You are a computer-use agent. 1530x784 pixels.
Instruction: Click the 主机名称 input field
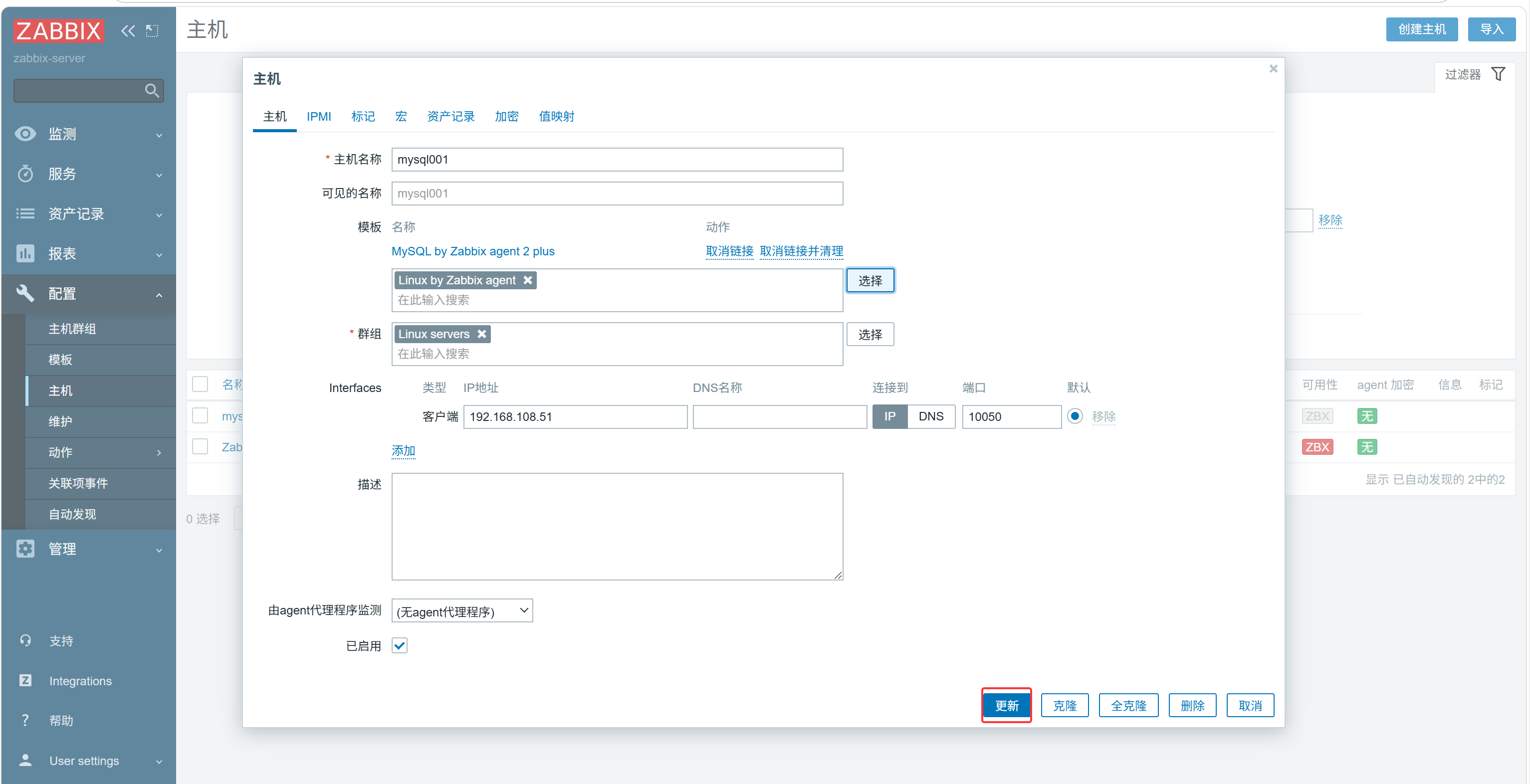617,159
